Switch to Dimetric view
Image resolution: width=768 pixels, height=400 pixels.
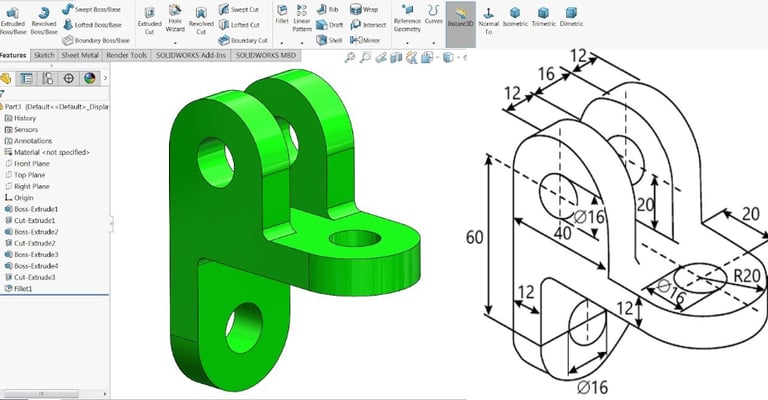pos(571,17)
